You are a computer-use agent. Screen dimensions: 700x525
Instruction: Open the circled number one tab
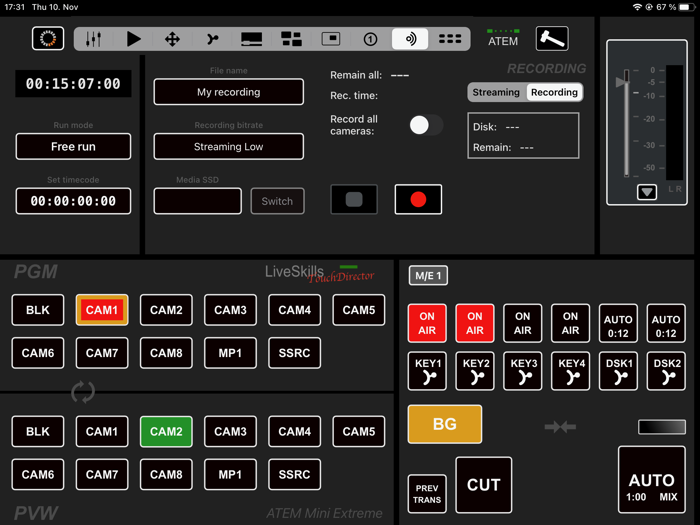pos(370,39)
